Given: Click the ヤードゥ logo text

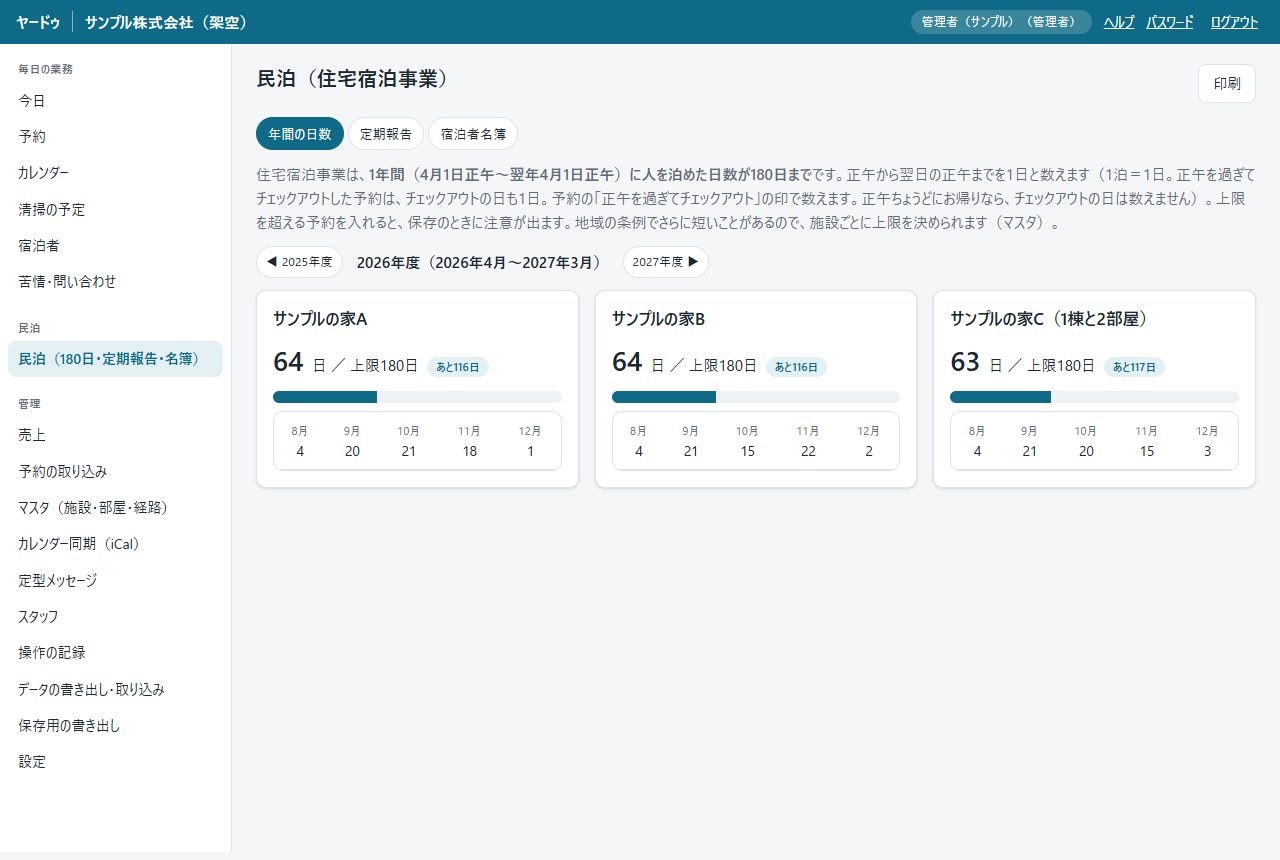Looking at the screenshot, I should pyautogui.click(x=38, y=22).
